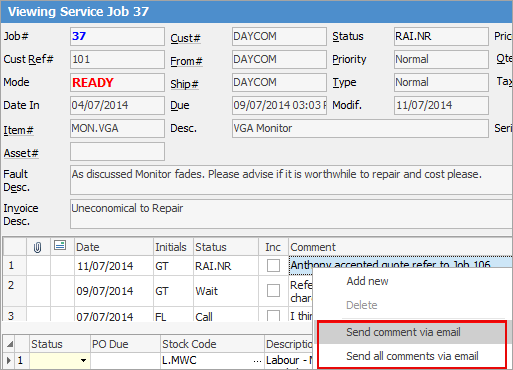Click the Item# field MON.VGA
The width and height of the screenshot is (513, 370).
click(117, 128)
